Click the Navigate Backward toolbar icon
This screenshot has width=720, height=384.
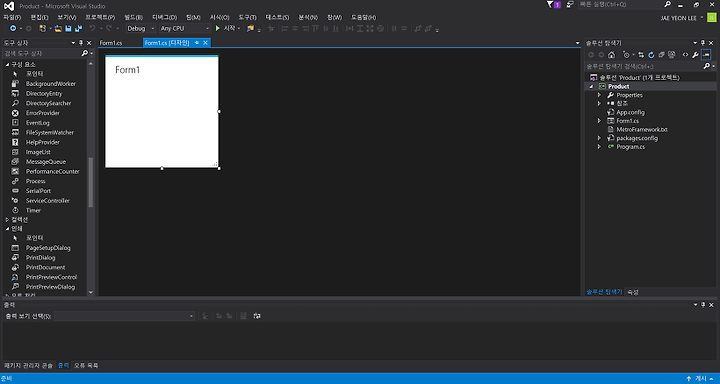13,28
